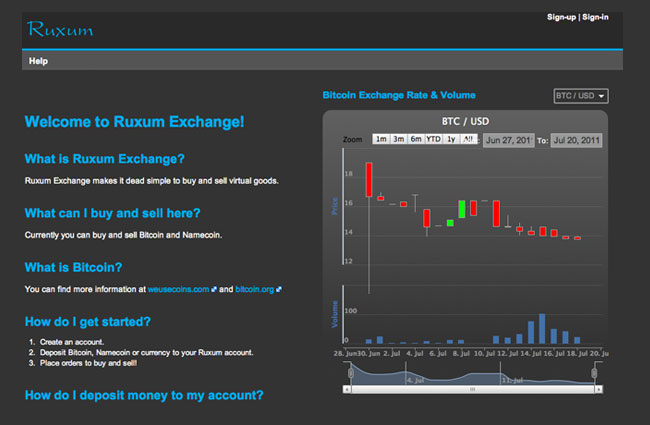Click the Ruxum logo

click(x=60, y=29)
